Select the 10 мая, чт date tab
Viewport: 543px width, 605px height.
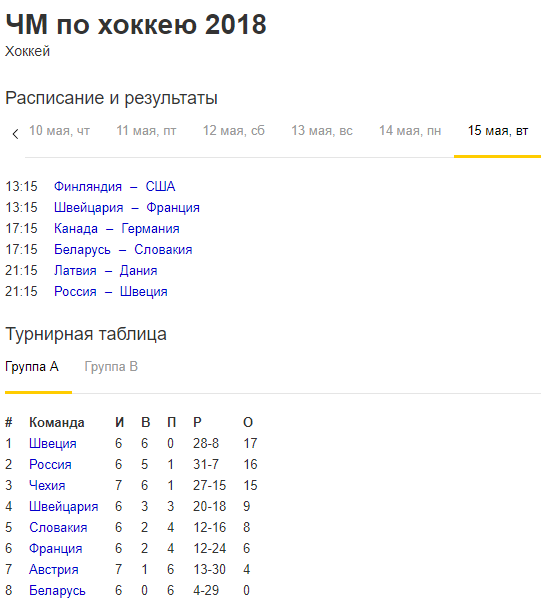[59, 131]
